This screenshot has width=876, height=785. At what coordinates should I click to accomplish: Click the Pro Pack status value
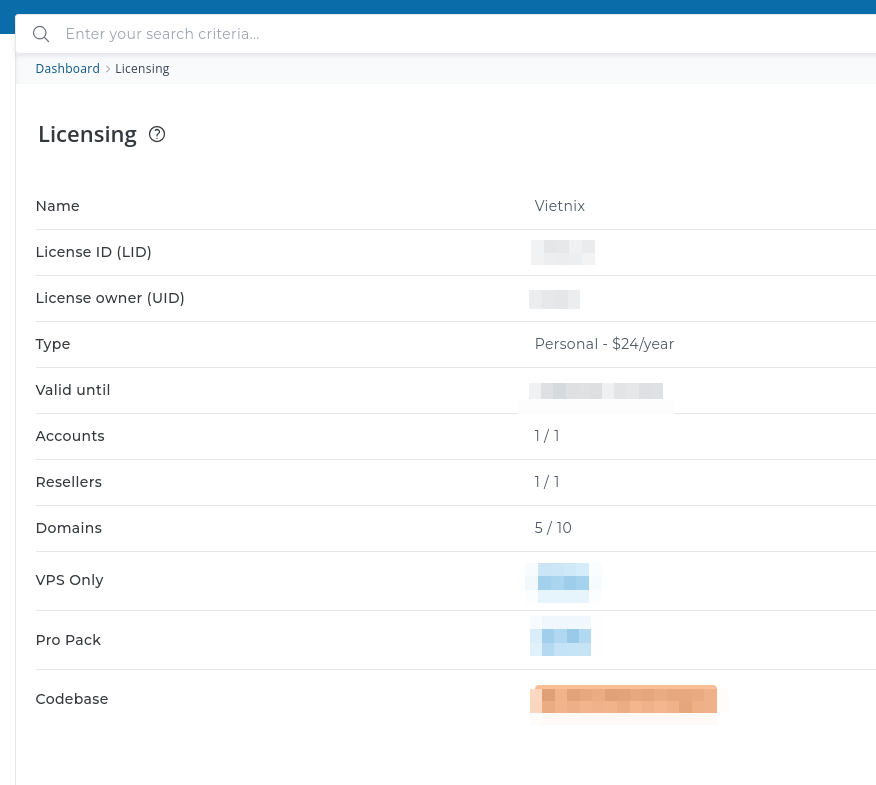click(x=560, y=636)
